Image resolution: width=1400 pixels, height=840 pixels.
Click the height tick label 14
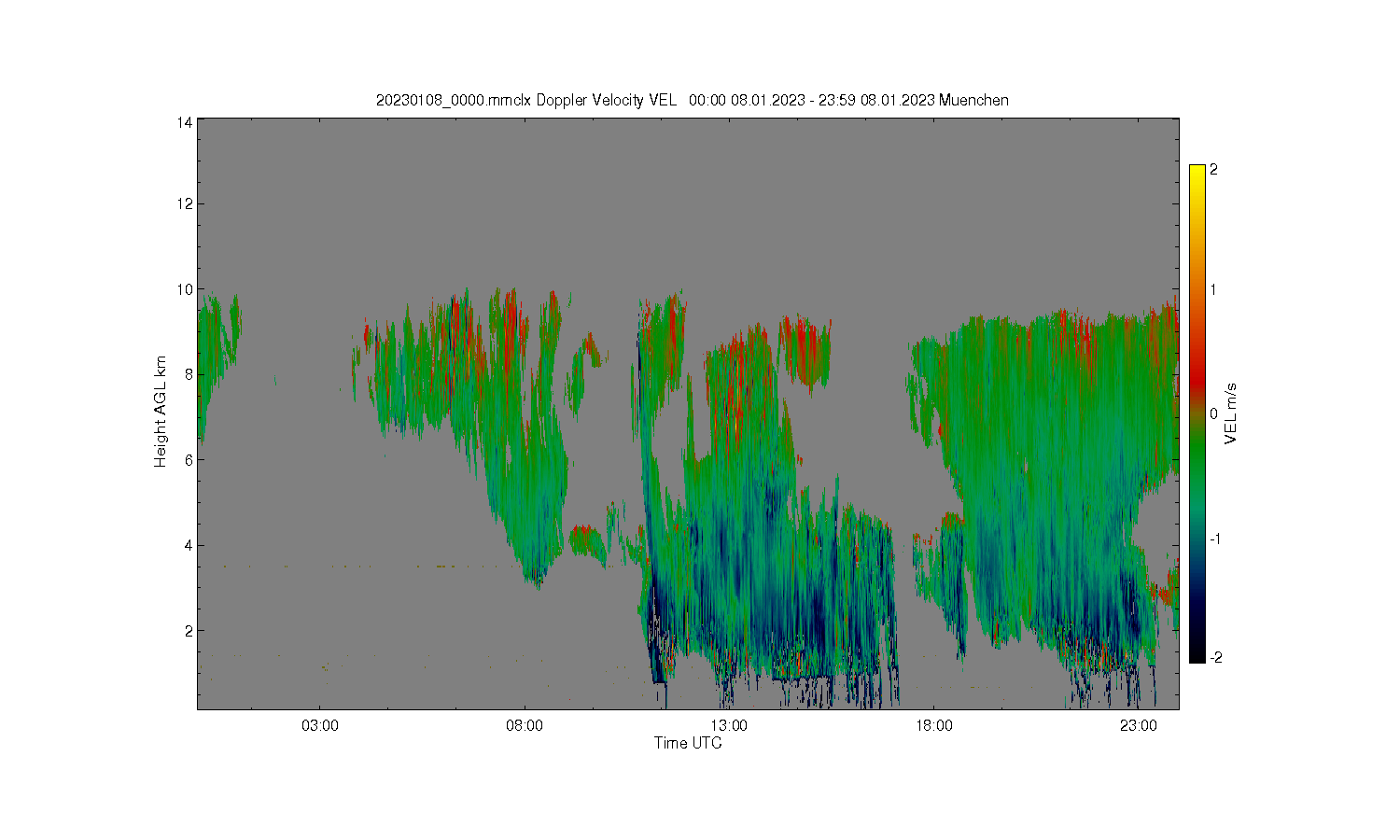coord(185,121)
